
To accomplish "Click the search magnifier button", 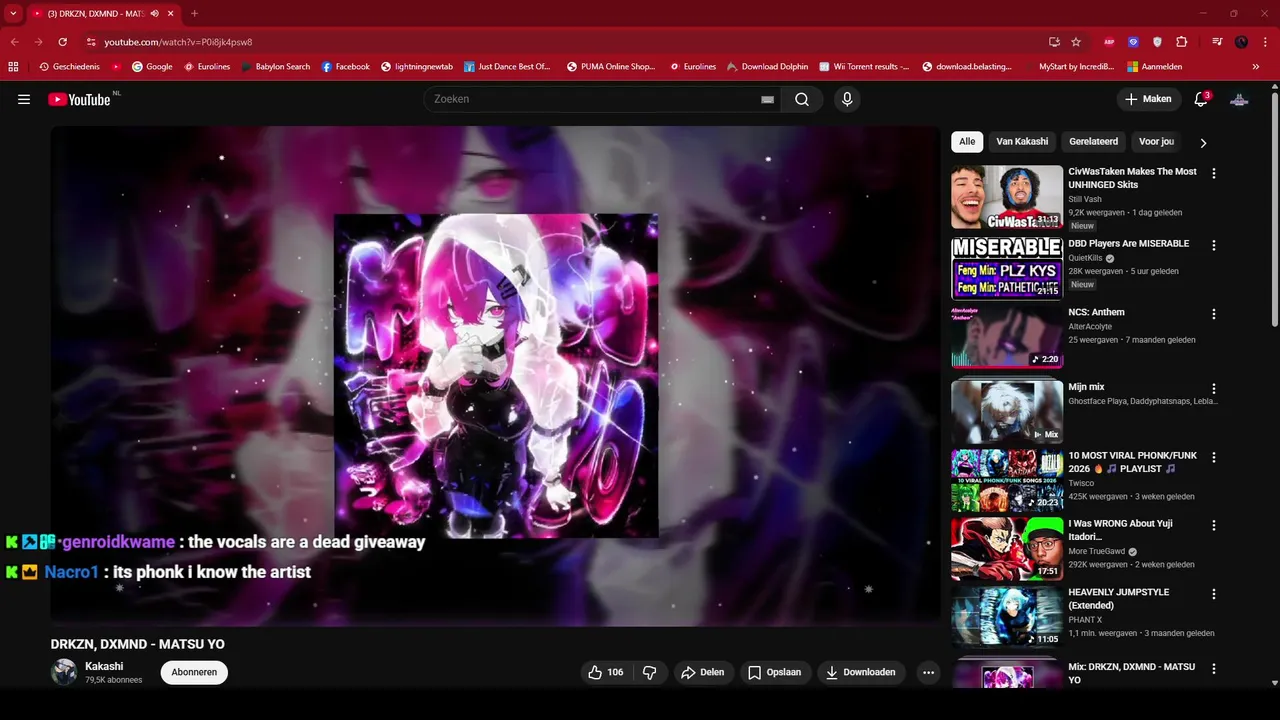I will point(802,99).
